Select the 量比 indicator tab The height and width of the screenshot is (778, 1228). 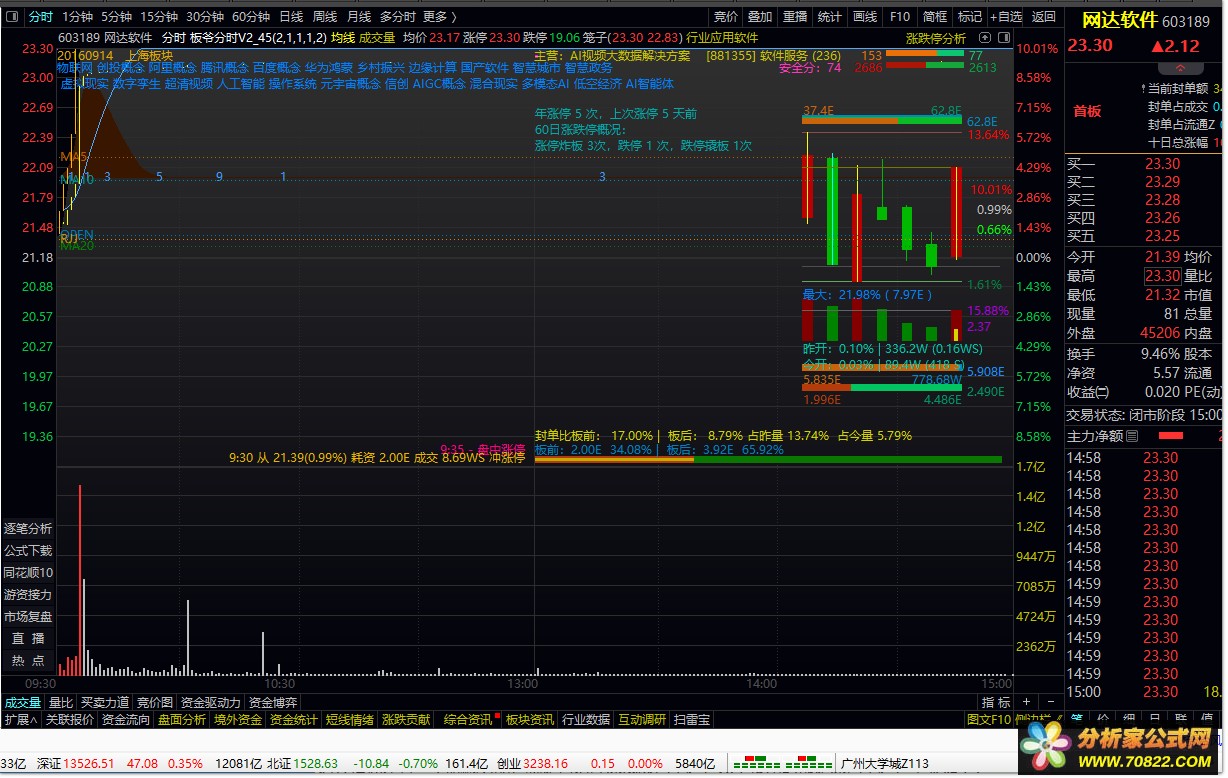click(x=60, y=703)
